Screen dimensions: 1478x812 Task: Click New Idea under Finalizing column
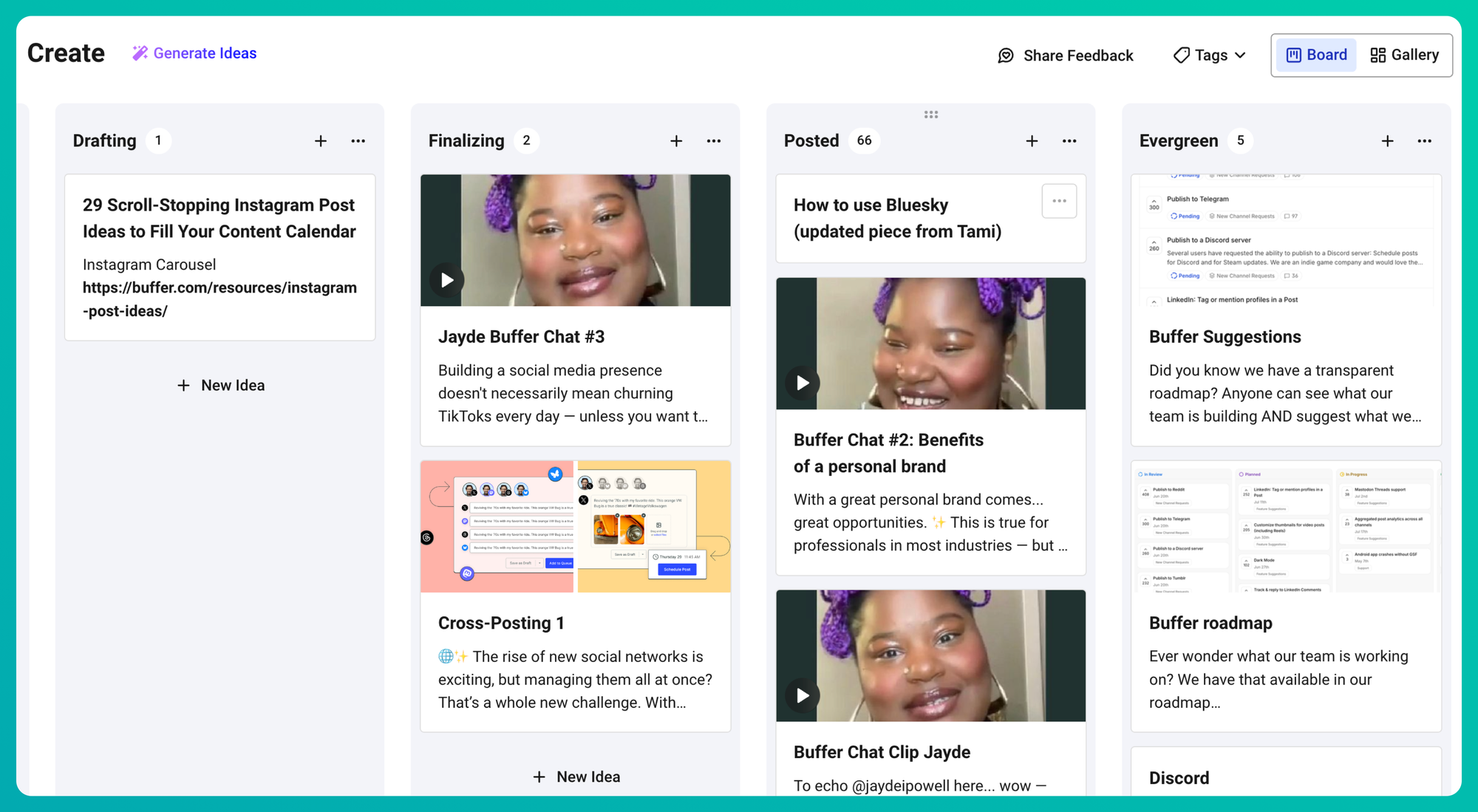point(576,777)
